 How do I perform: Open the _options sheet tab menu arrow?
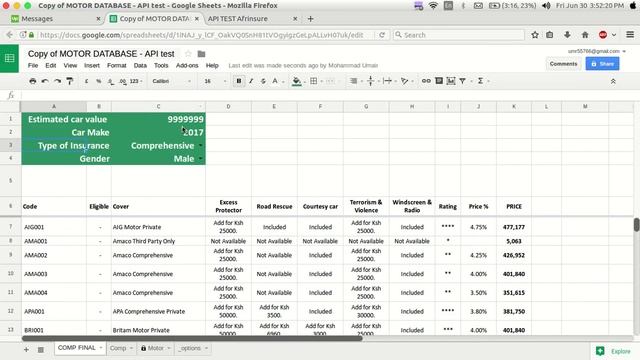[x=206, y=348]
